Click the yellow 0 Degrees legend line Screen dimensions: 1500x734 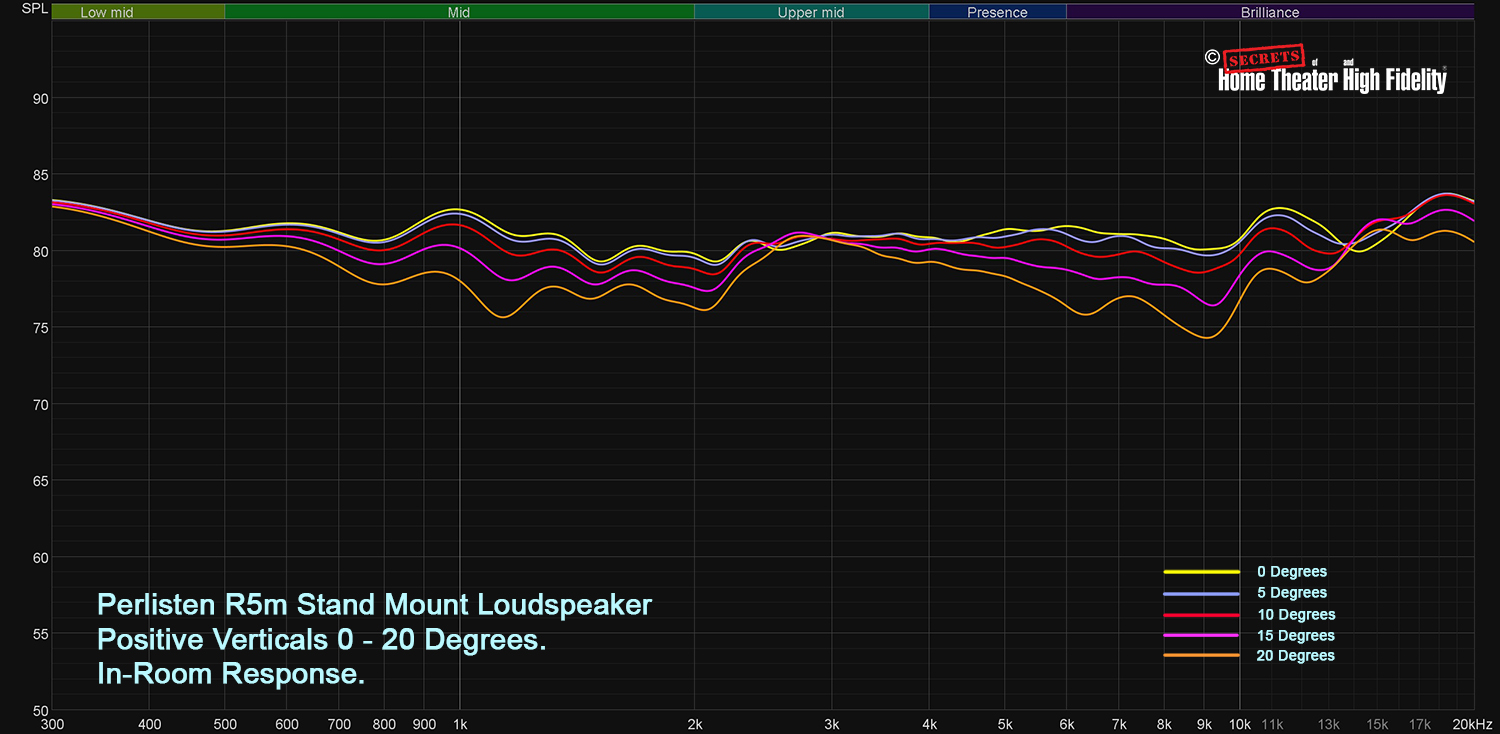1202,572
